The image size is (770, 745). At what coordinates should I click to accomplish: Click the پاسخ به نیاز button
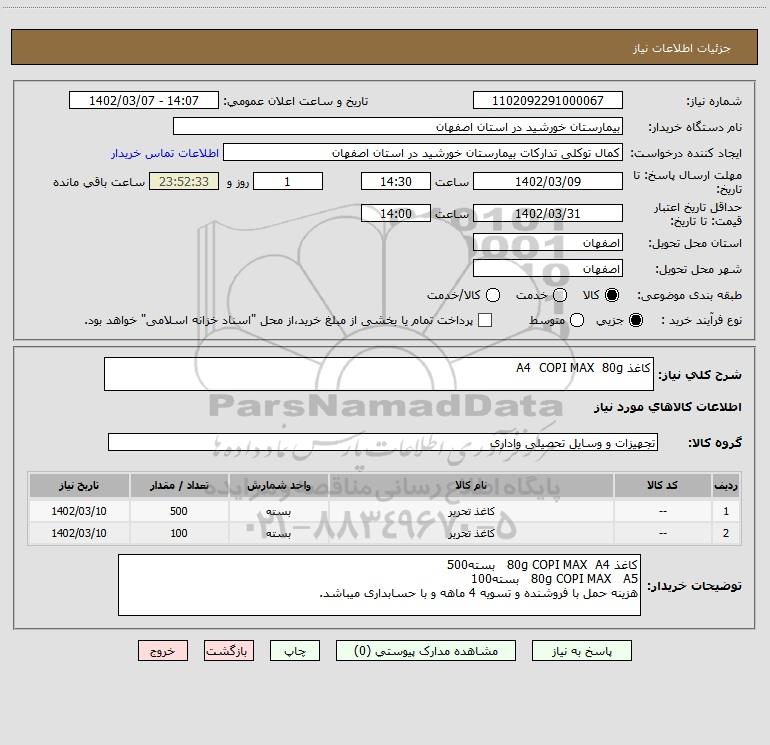[x=581, y=651]
